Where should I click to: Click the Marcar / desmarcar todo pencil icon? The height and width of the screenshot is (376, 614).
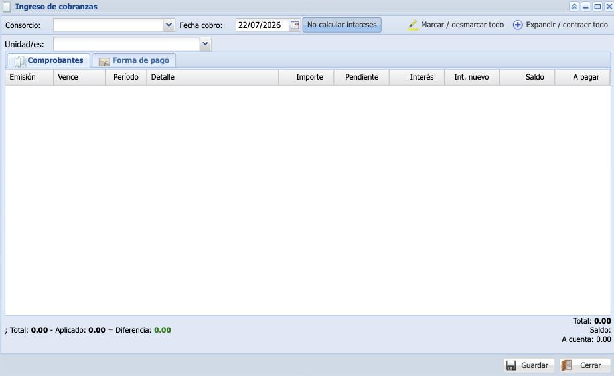(x=413, y=25)
